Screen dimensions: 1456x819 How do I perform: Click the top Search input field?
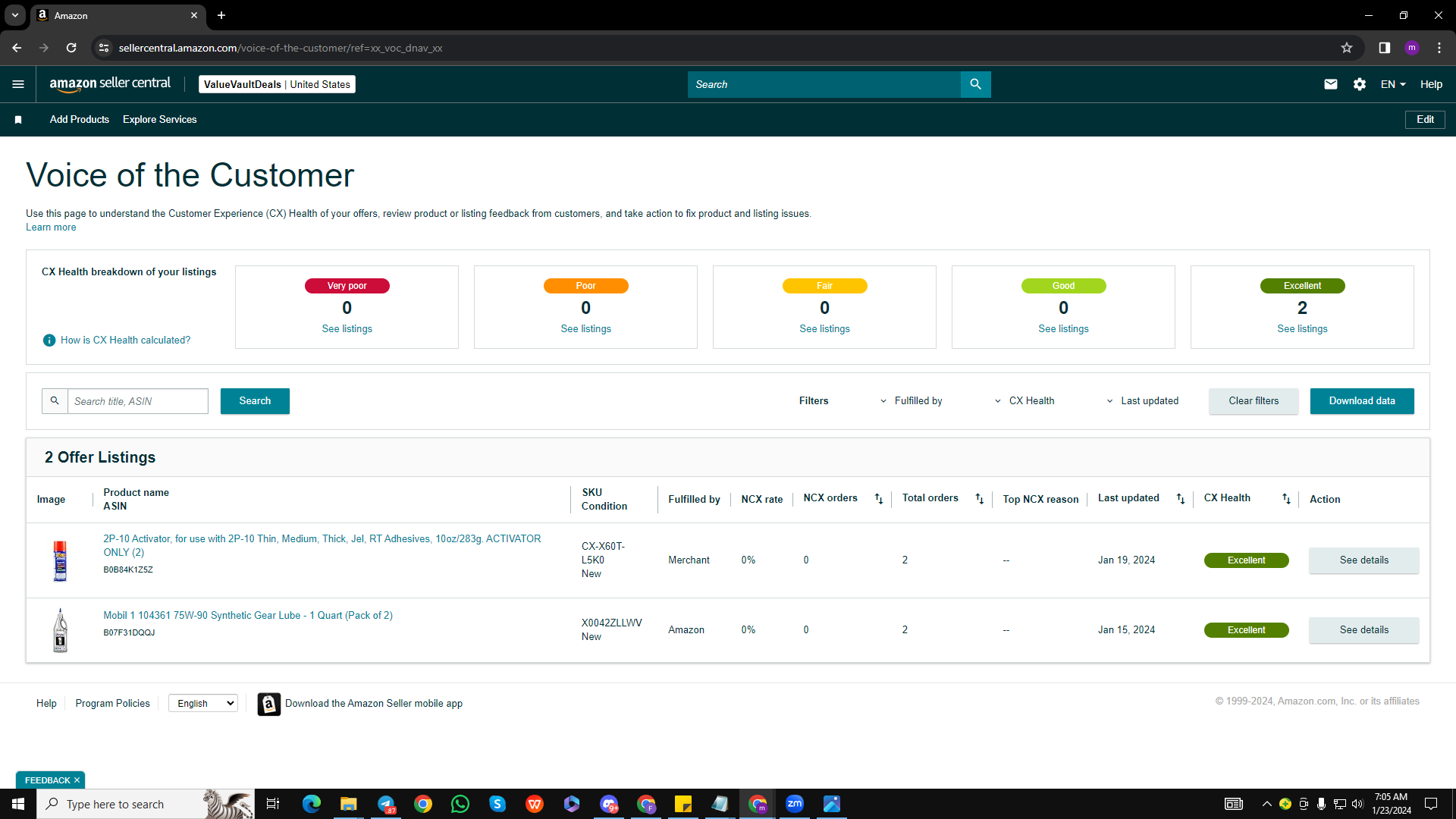(x=824, y=84)
